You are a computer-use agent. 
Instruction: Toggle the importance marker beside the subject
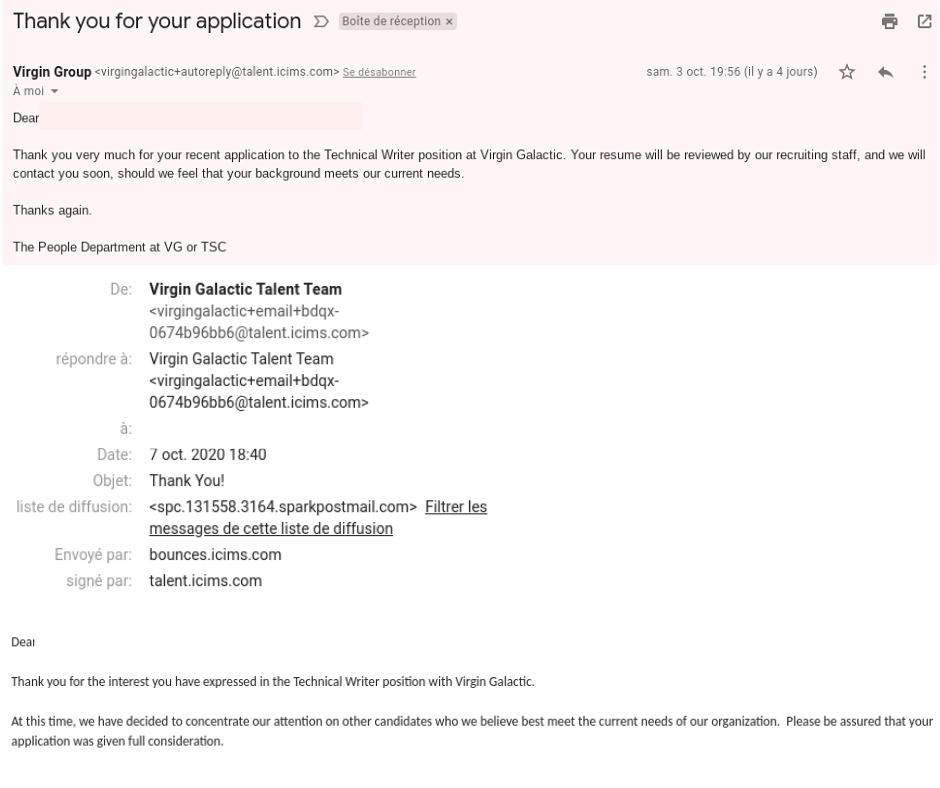tap(321, 22)
